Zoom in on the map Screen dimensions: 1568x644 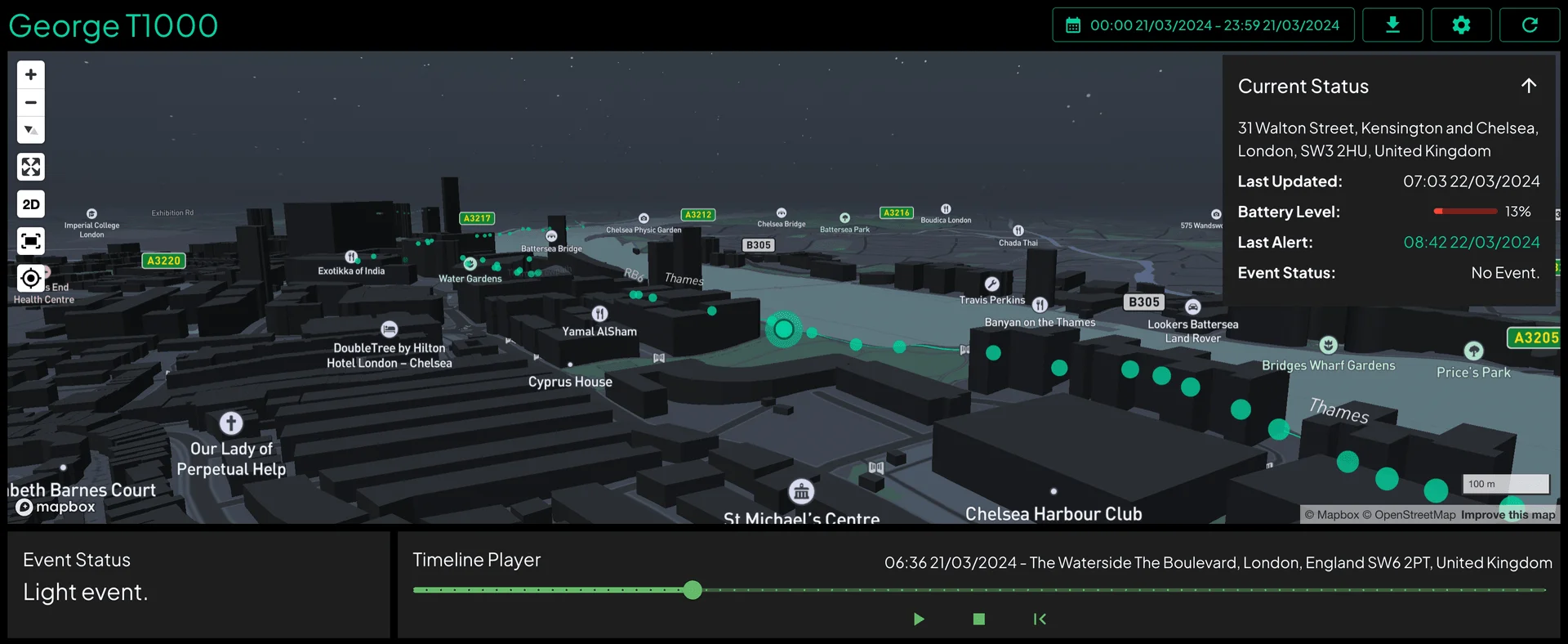point(31,74)
